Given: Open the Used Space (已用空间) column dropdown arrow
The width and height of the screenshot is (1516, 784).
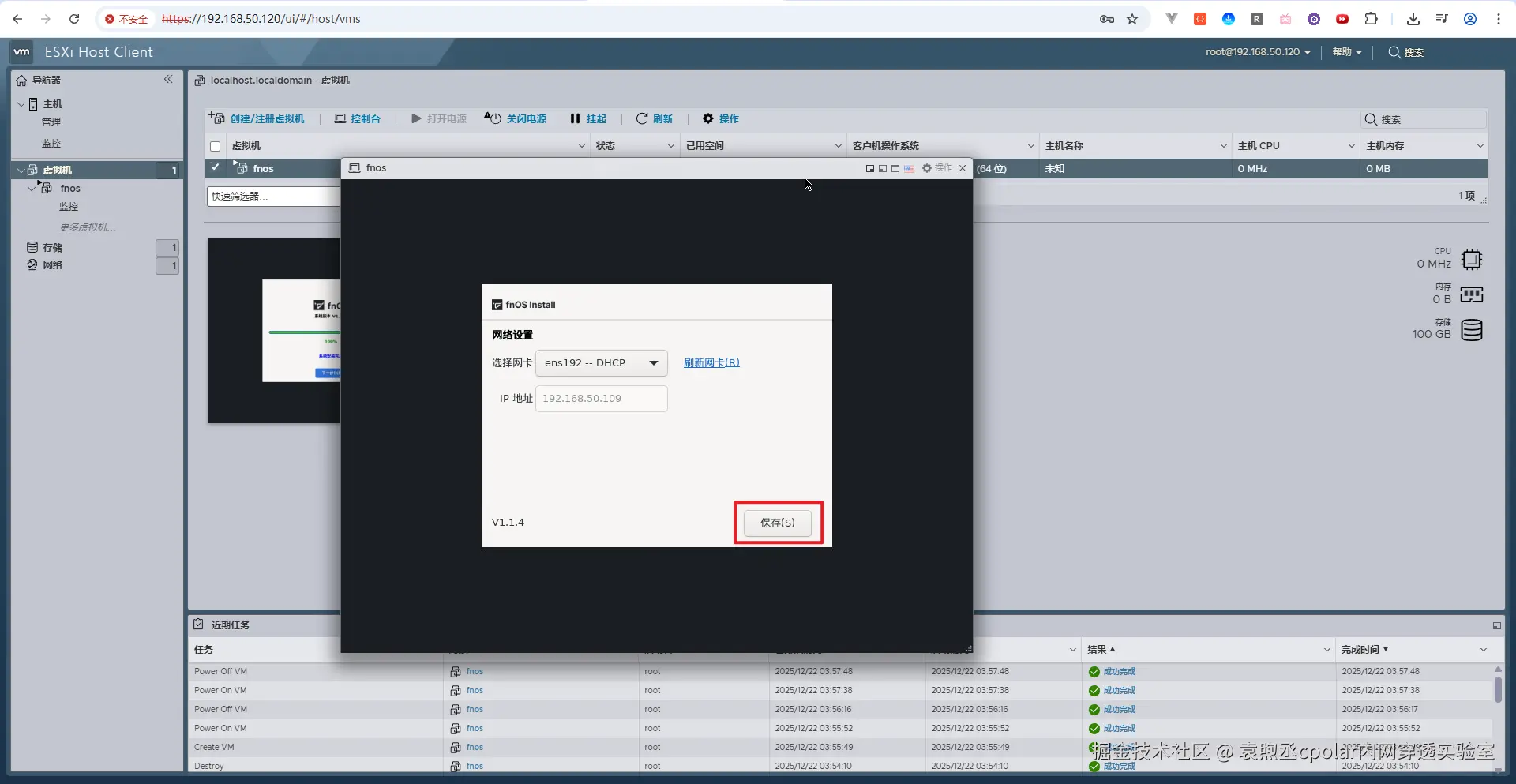Looking at the screenshot, I should [x=839, y=146].
